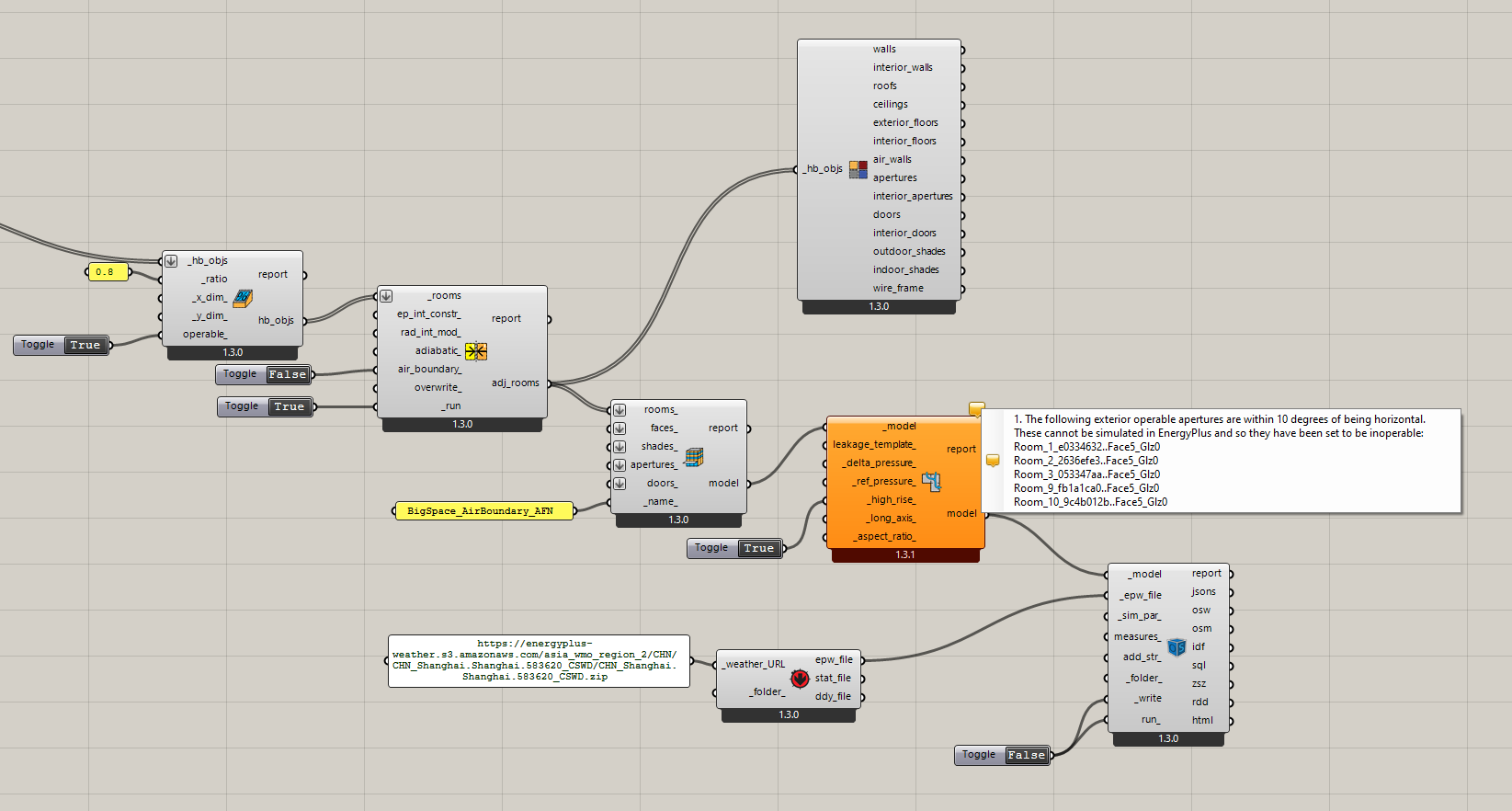The width and height of the screenshot is (1512, 811).
Task: Click the _sim_par_ input label
Action: 1140,616
